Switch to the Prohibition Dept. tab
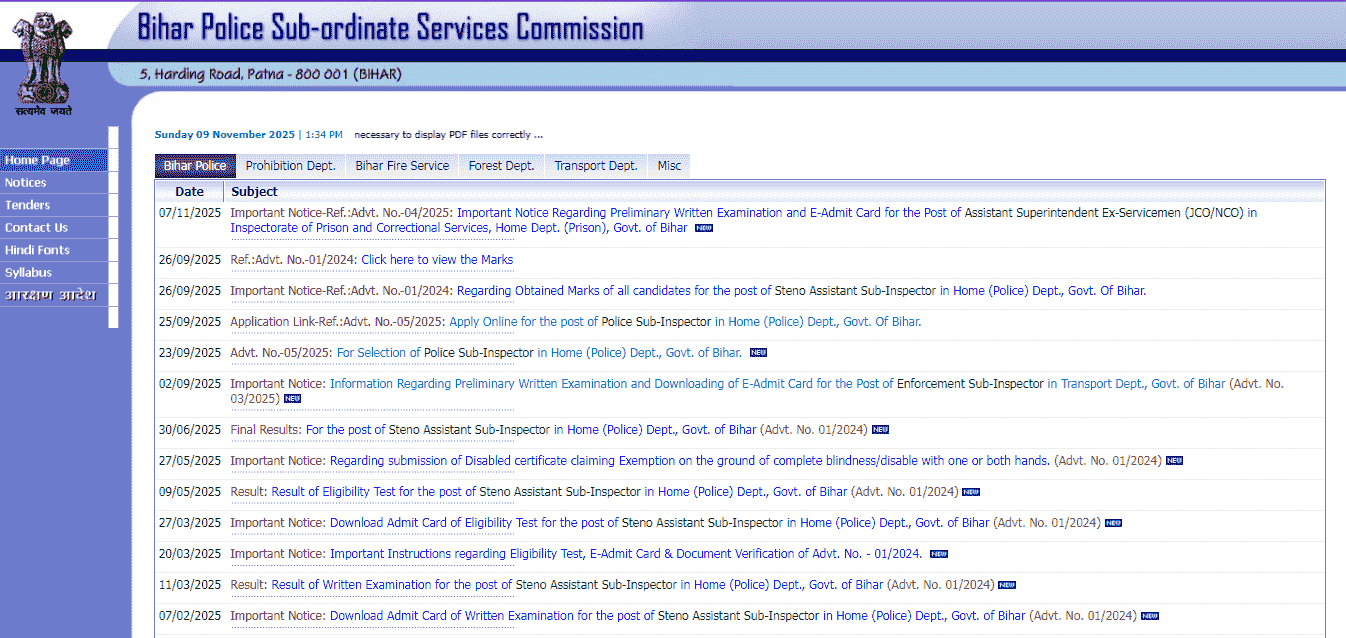 pyautogui.click(x=290, y=165)
